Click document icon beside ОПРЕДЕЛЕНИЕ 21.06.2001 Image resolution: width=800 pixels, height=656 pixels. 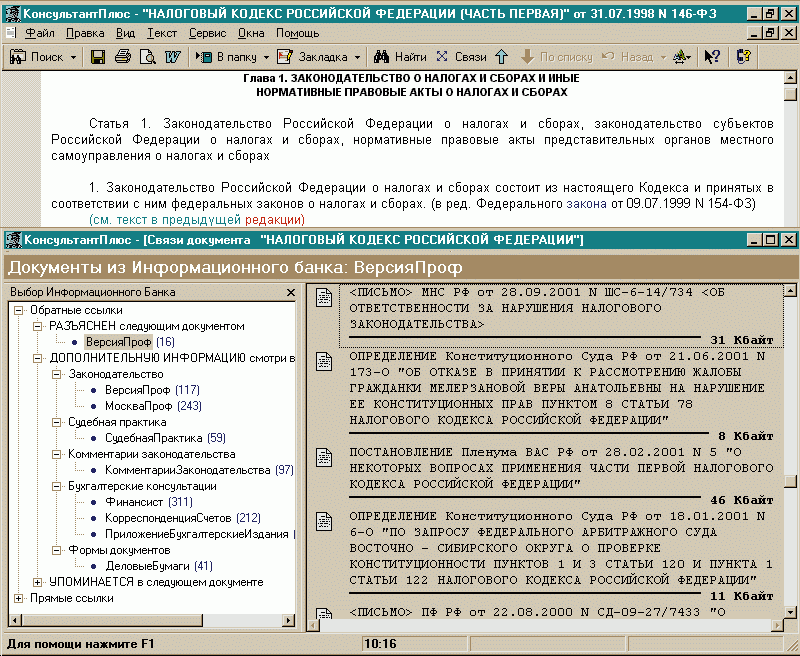point(324,361)
